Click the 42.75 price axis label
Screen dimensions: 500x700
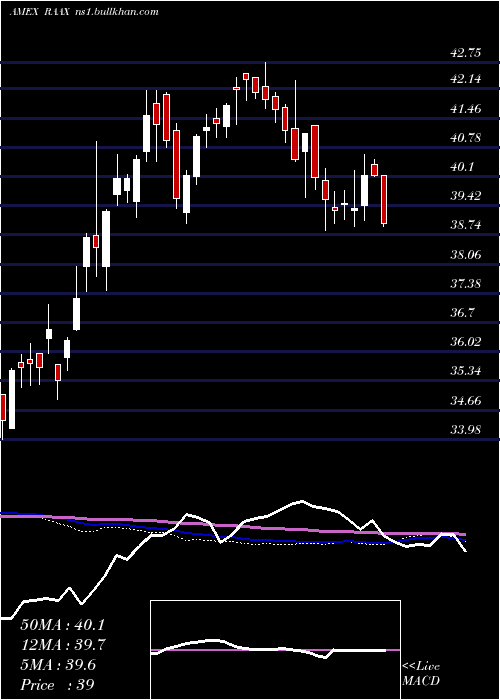pyautogui.click(x=466, y=53)
